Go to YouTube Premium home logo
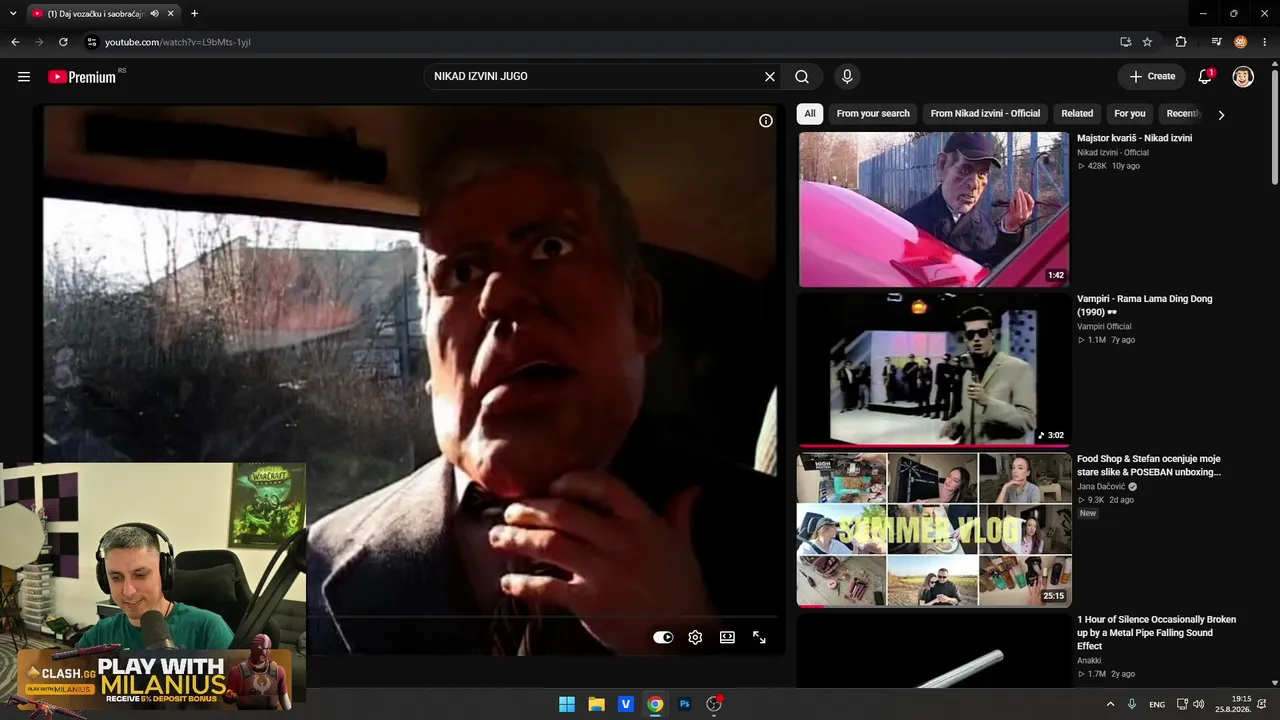Image resolution: width=1280 pixels, height=720 pixels. coord(82,77)
